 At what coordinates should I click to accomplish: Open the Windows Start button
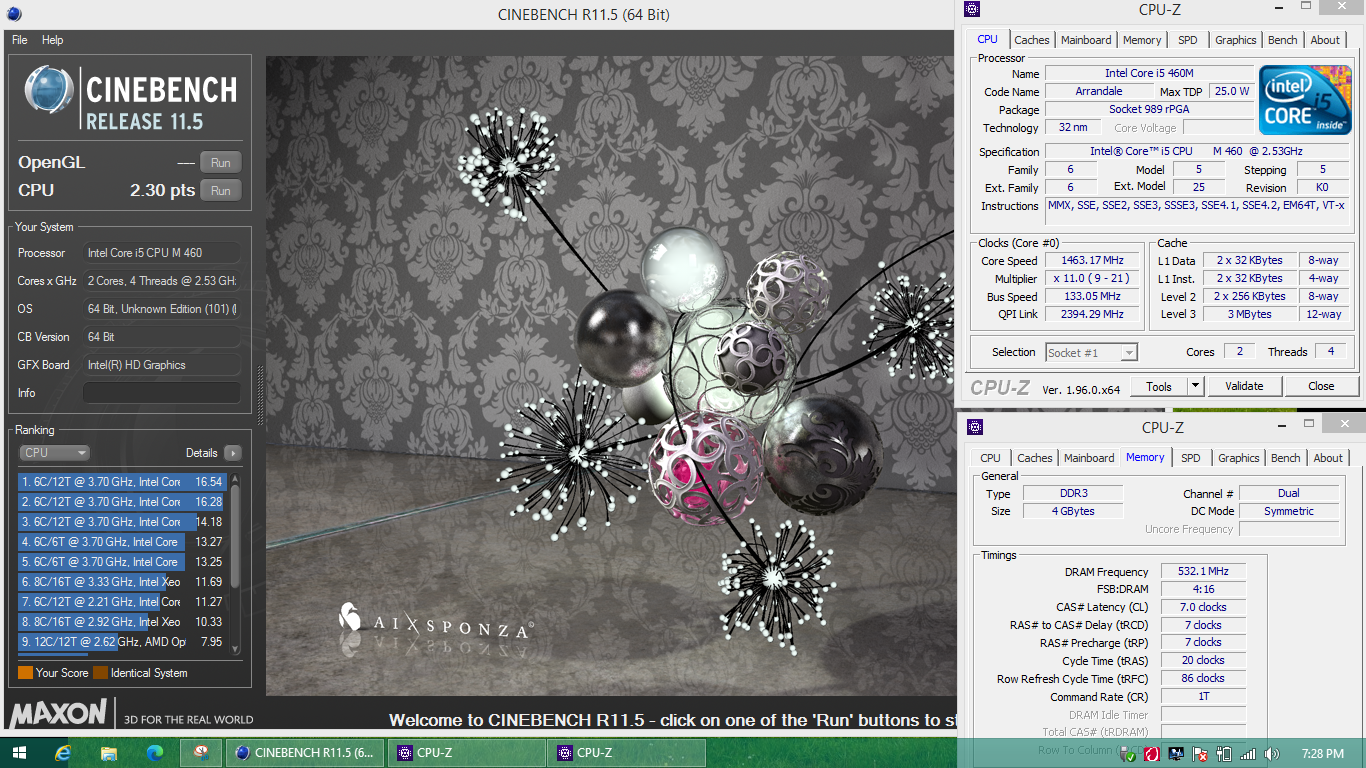pyautogui.click(x=18, y=752)
